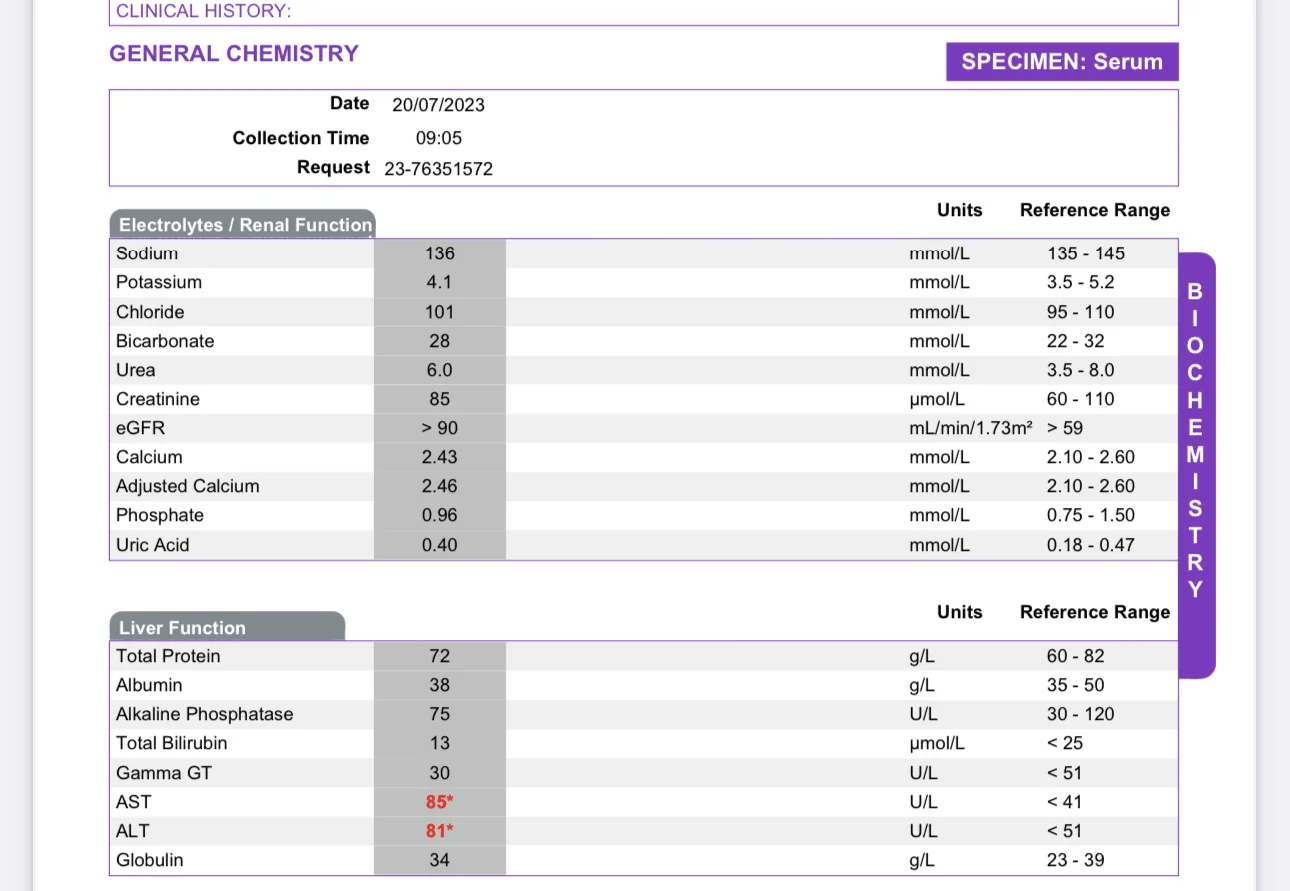
Task: Click the flagged ALT result 81*
Action: [x=440, y=831]
